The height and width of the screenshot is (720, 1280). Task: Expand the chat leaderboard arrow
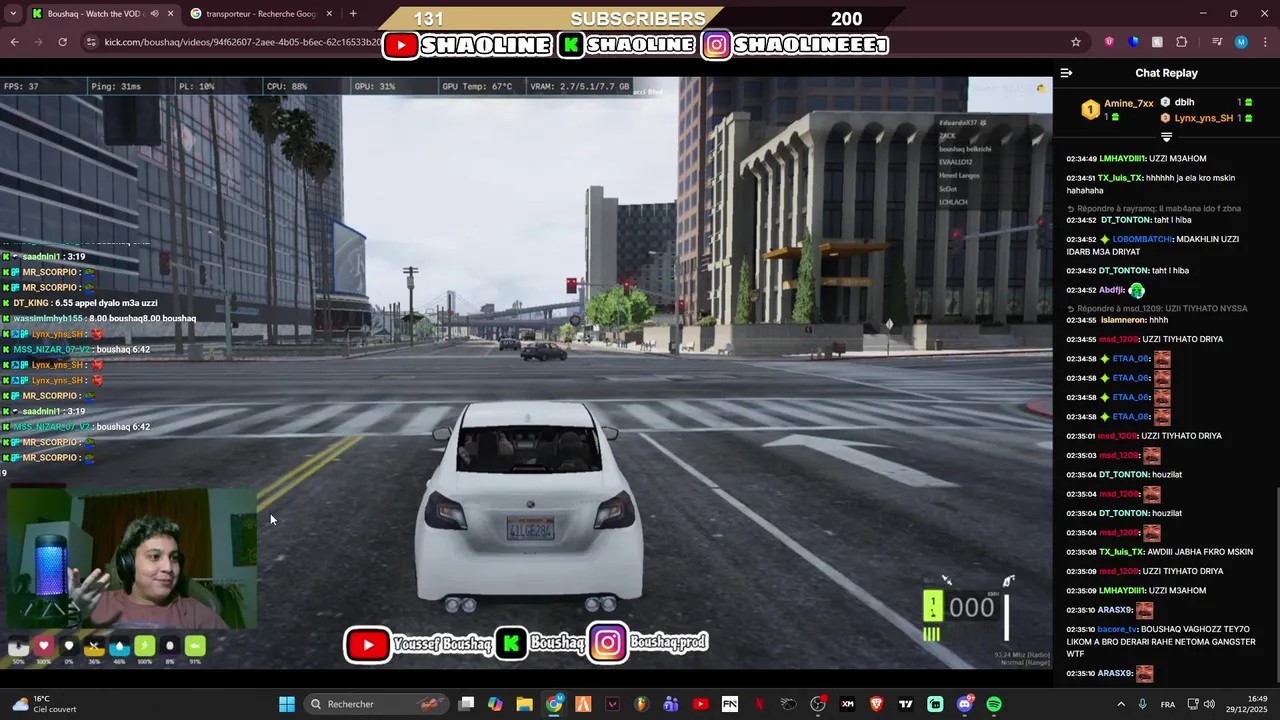[1166, 137]
